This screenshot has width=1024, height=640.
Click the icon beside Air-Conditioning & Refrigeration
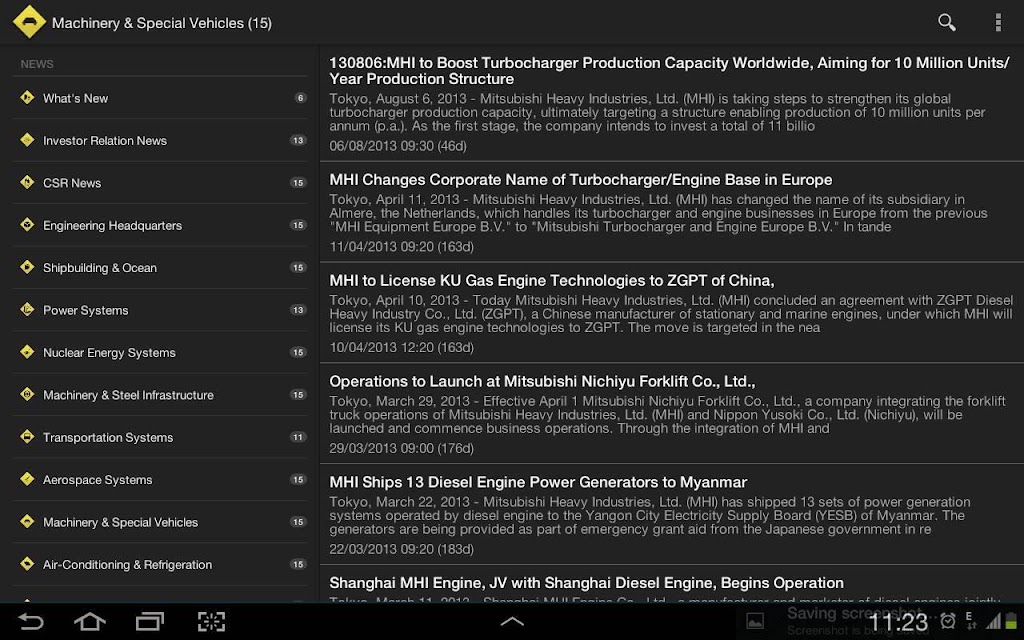pyautogui.click(x=27, y=564)
